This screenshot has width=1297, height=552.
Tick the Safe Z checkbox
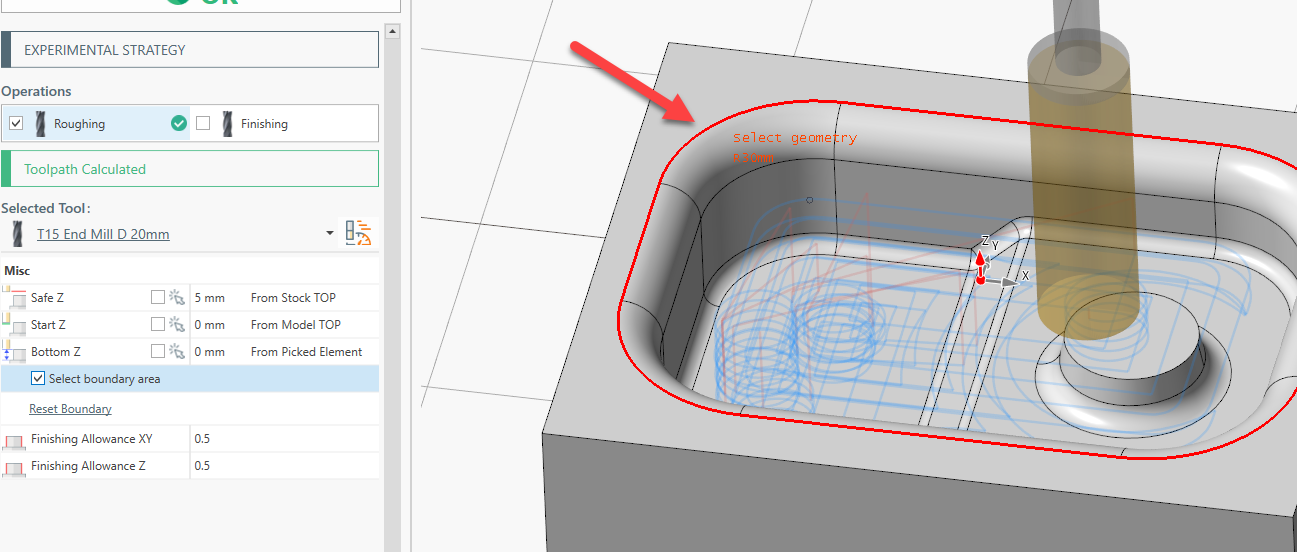pos(157,297)
